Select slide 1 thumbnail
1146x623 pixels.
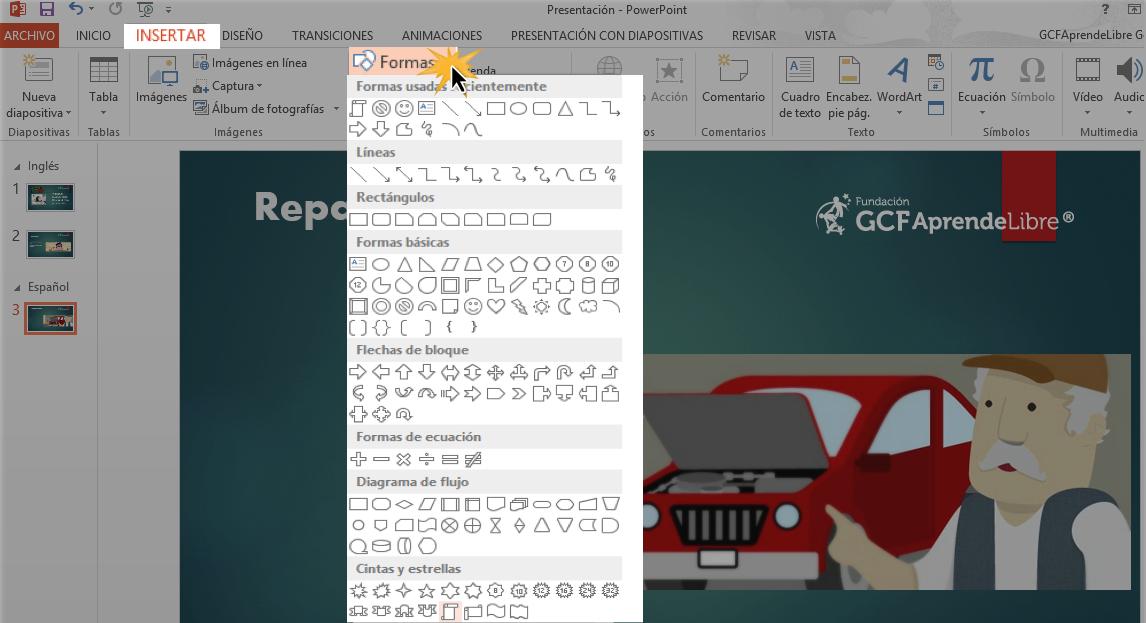pyautogui.click(x=50, y=197)
